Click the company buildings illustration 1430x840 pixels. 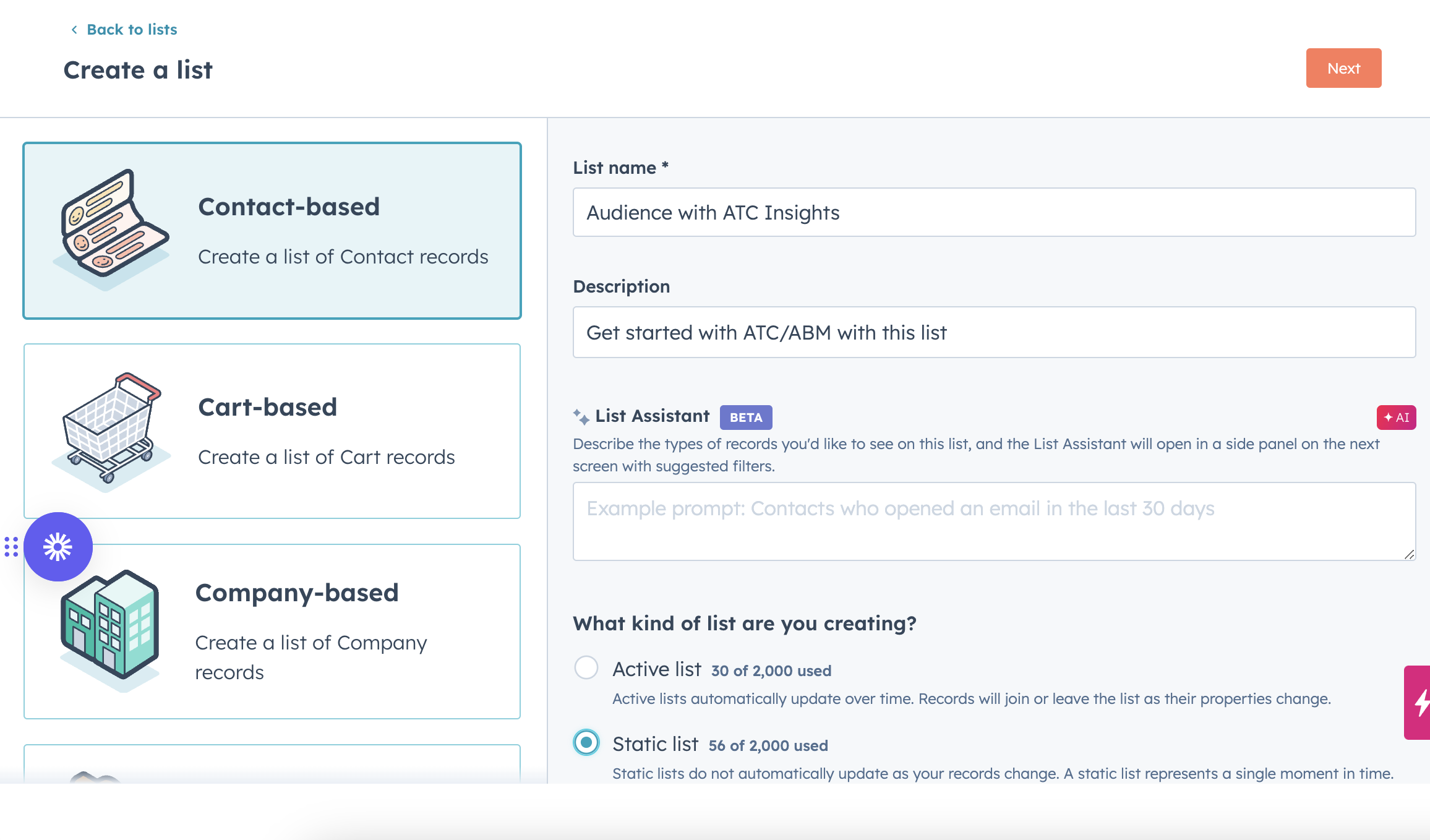click(110, 626)
